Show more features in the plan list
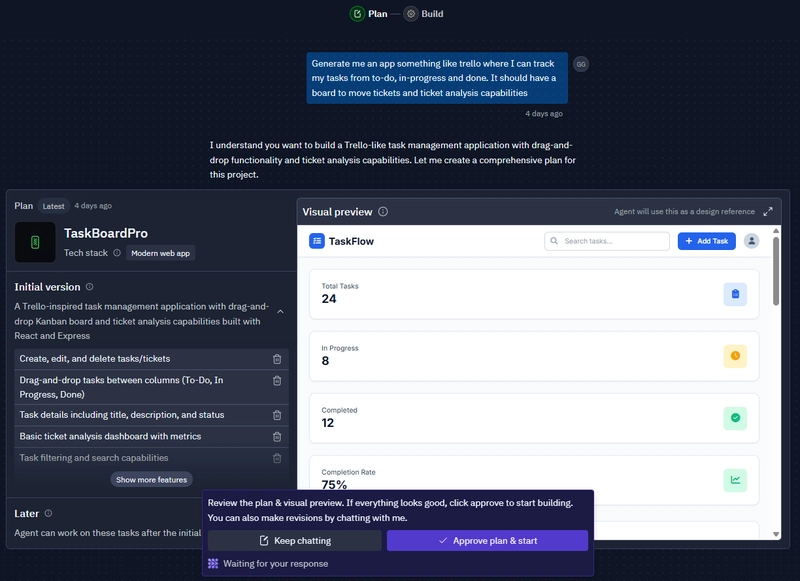The height and width of the screenshot is (581, 800). 152,479
